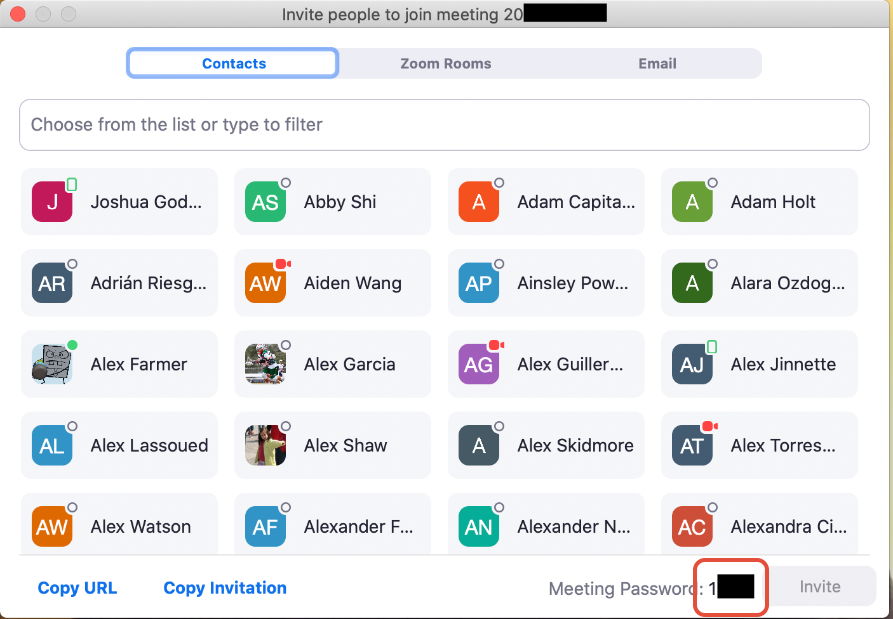Click Adrián Riesg... AR avatar
The image size is (893, 619).
[x=52, y=283]
